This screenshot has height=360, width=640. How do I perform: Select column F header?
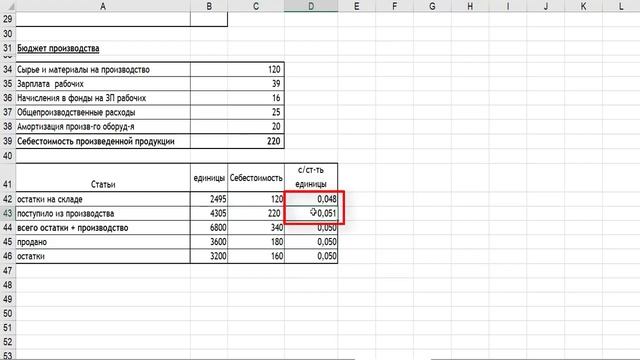394,6
